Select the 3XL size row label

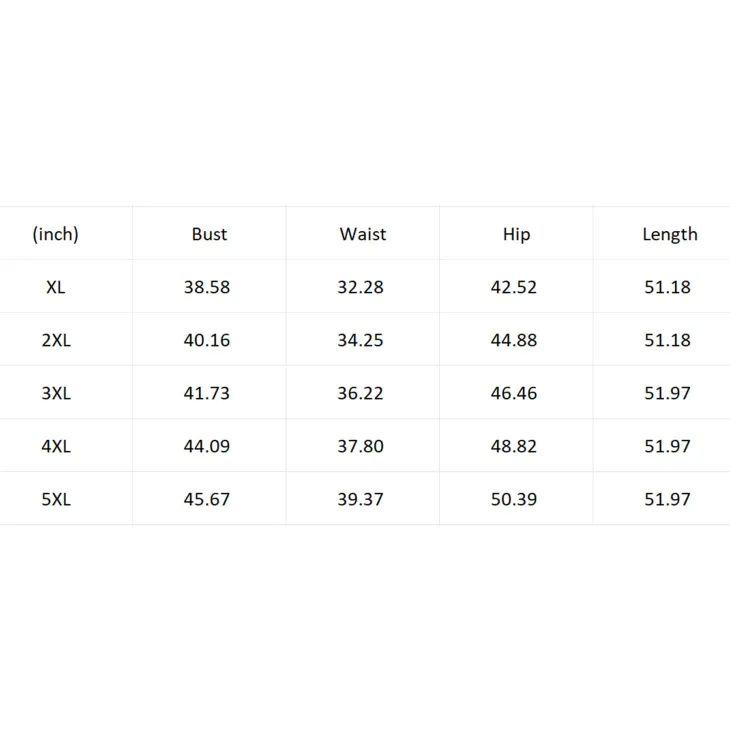56,393
